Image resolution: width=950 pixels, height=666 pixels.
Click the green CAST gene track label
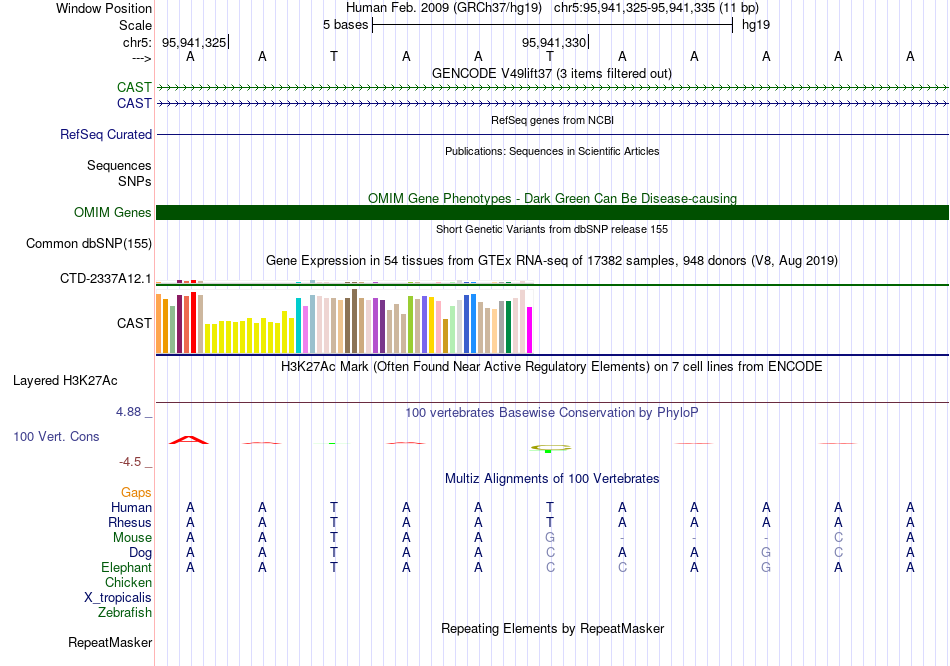[134, 88]
